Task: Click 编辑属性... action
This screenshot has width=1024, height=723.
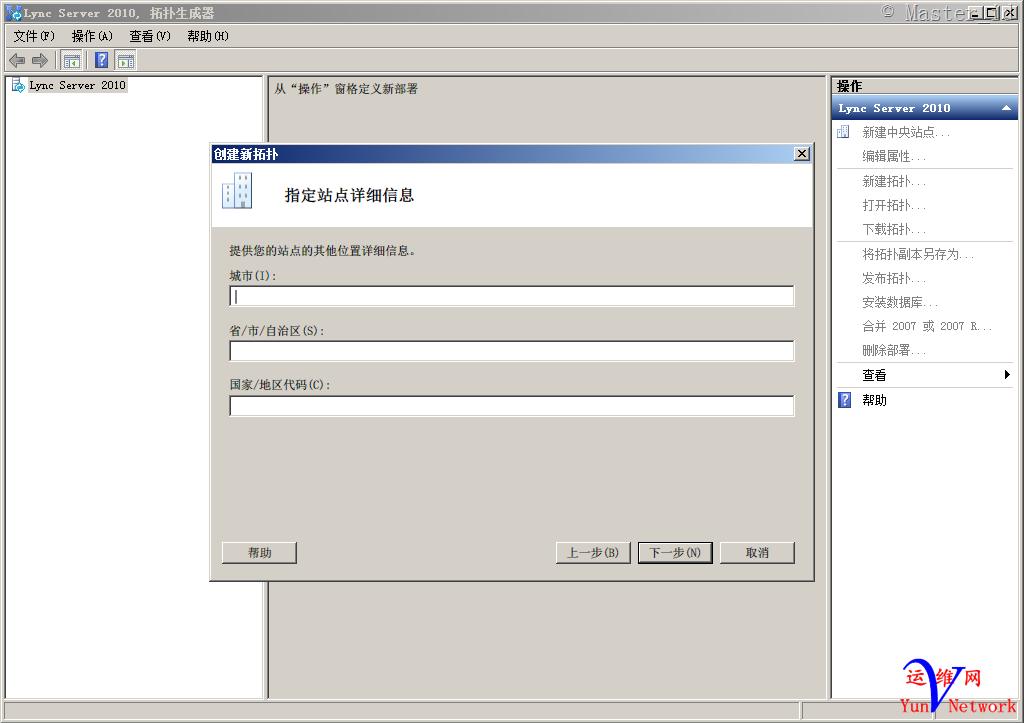Action: (894, 157)
